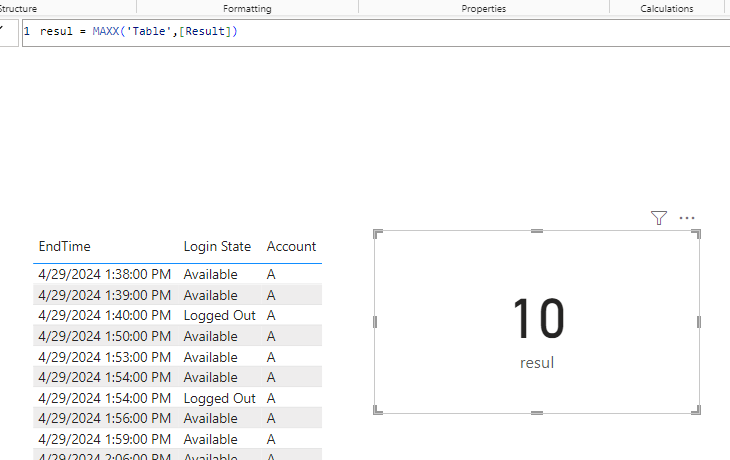Select the card visual value 10

pyautogui.click(x=539, y=319)
